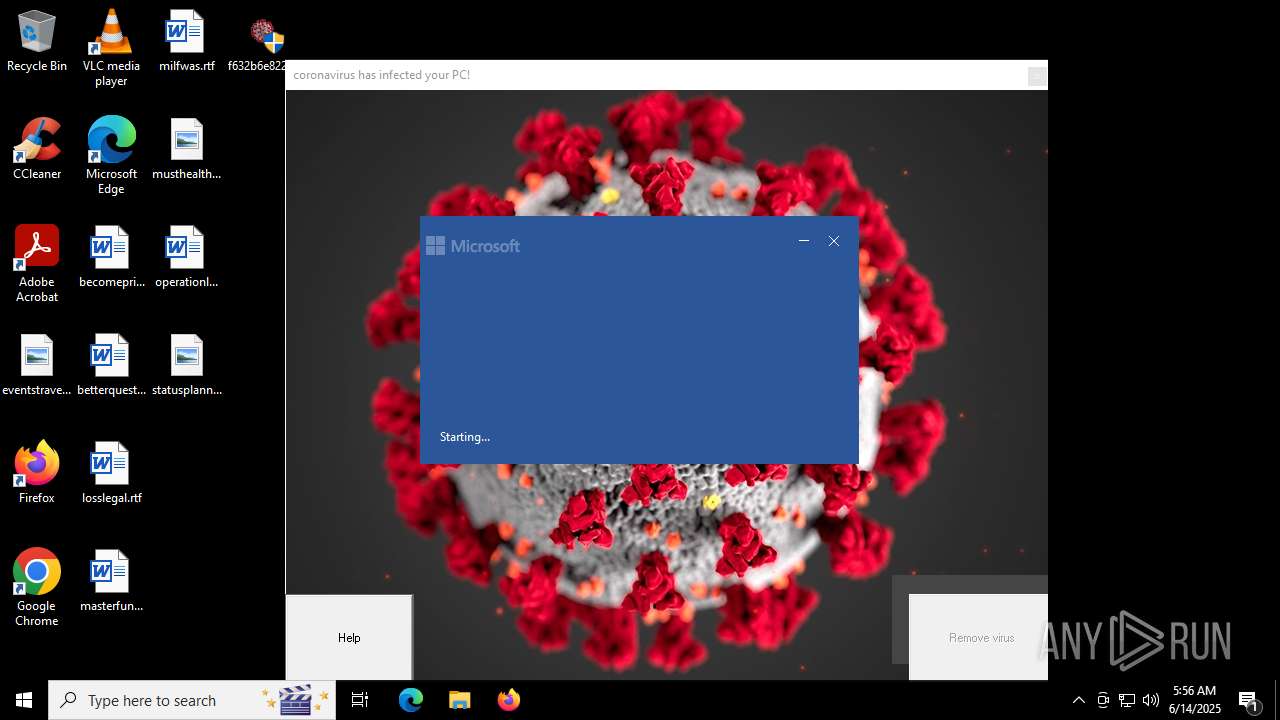Viewport: 1280px width, 720px height.
Task: Click the coronavirus window title text
Action: (381, 75)
